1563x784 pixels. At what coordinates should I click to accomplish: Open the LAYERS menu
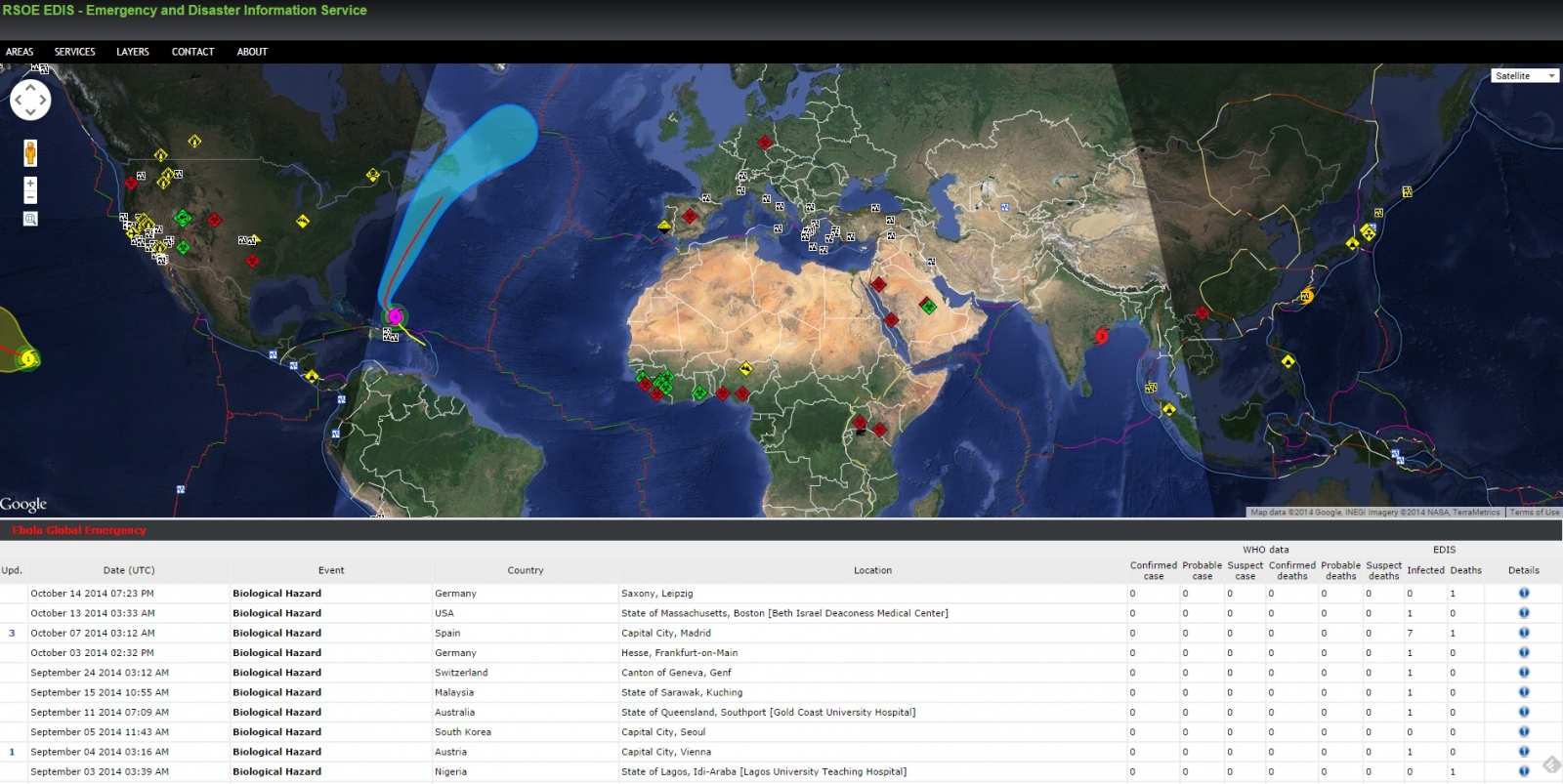click(x=133, y=52)
